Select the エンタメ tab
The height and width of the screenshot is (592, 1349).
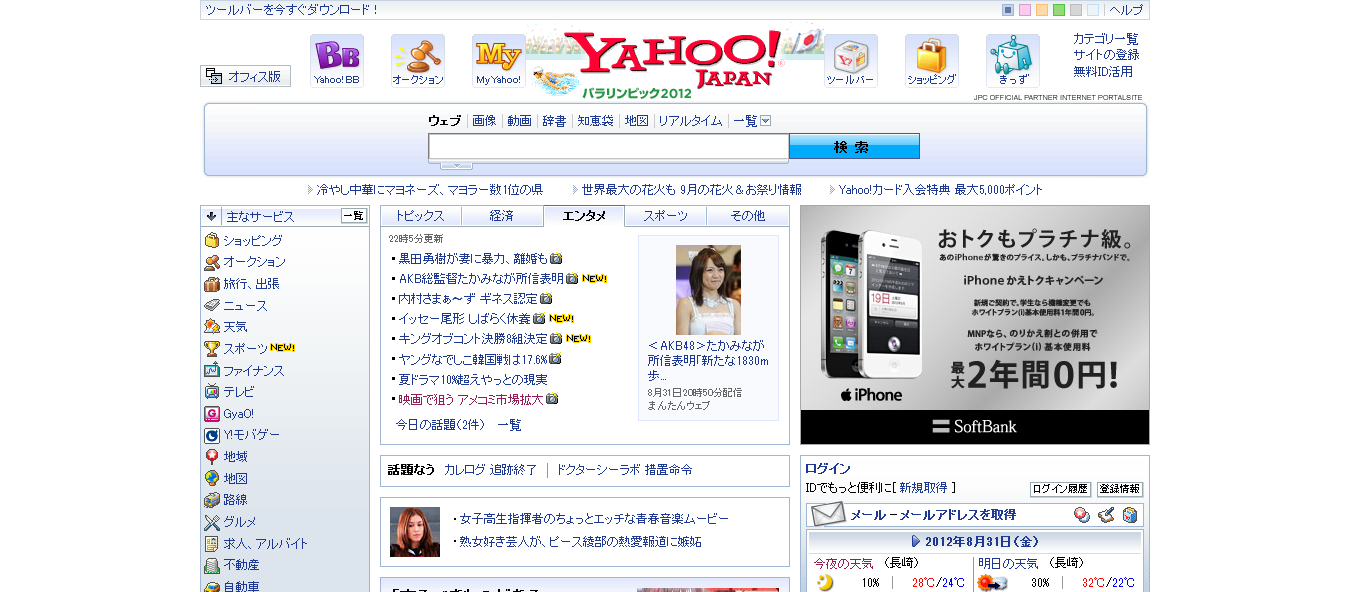click(x=584, y=216)
